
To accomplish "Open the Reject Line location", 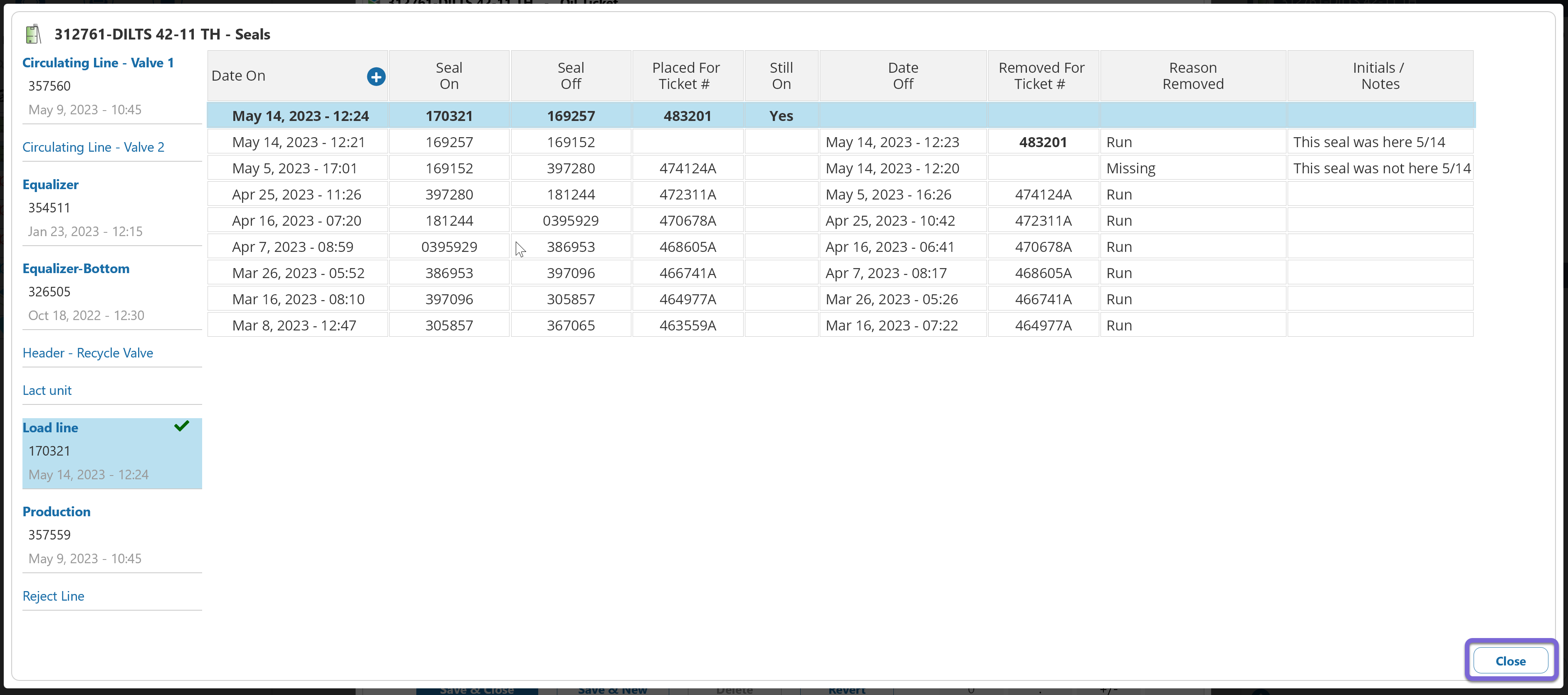I will coord(54,596).
